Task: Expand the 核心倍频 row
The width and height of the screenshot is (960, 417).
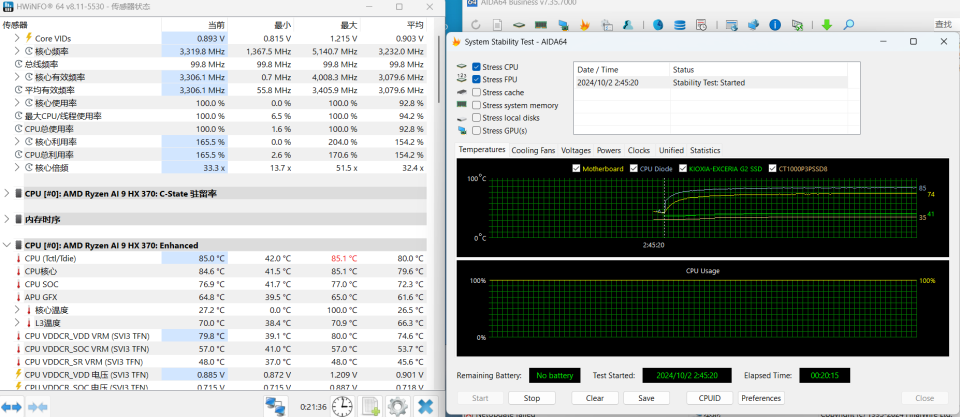Action: 17,167
